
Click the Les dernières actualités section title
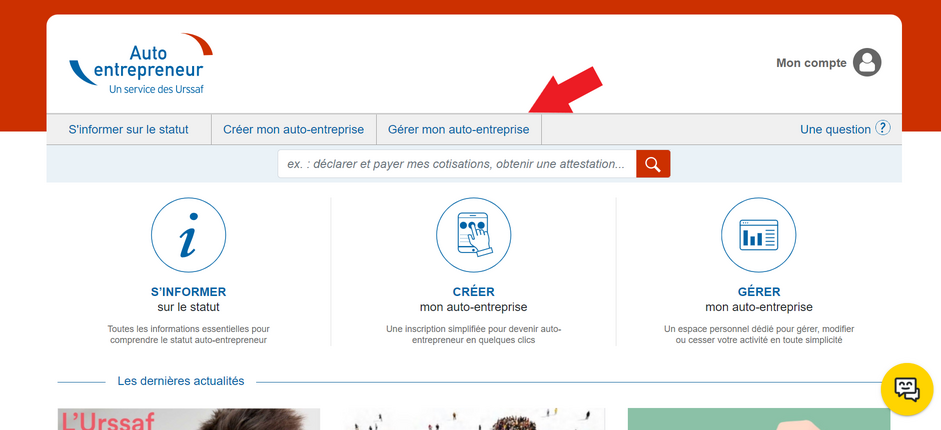(181, 381)
